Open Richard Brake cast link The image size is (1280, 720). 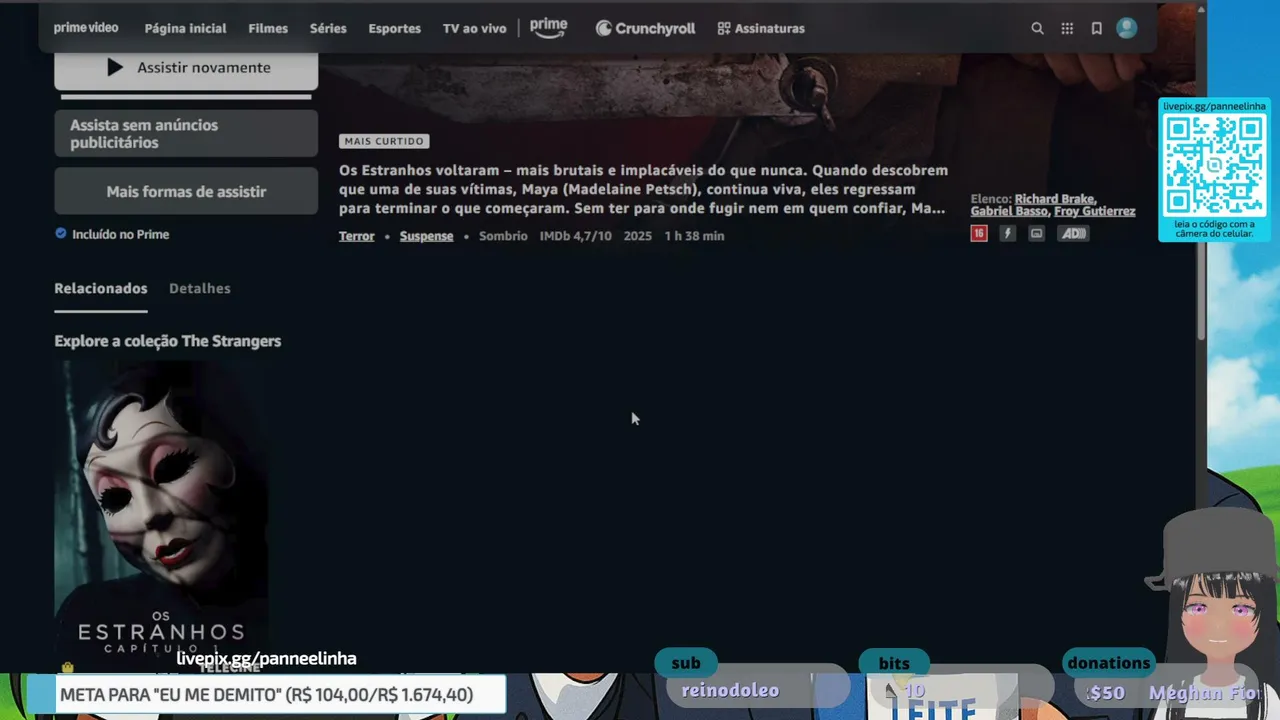(1055, 199)
